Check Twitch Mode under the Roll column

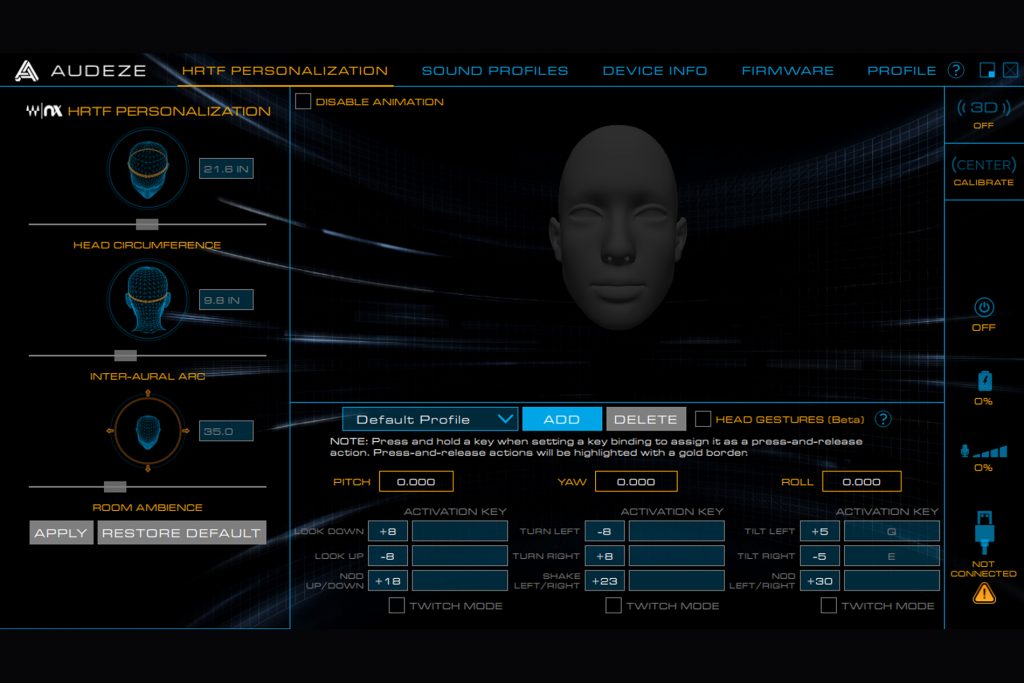tap(828, 605)
